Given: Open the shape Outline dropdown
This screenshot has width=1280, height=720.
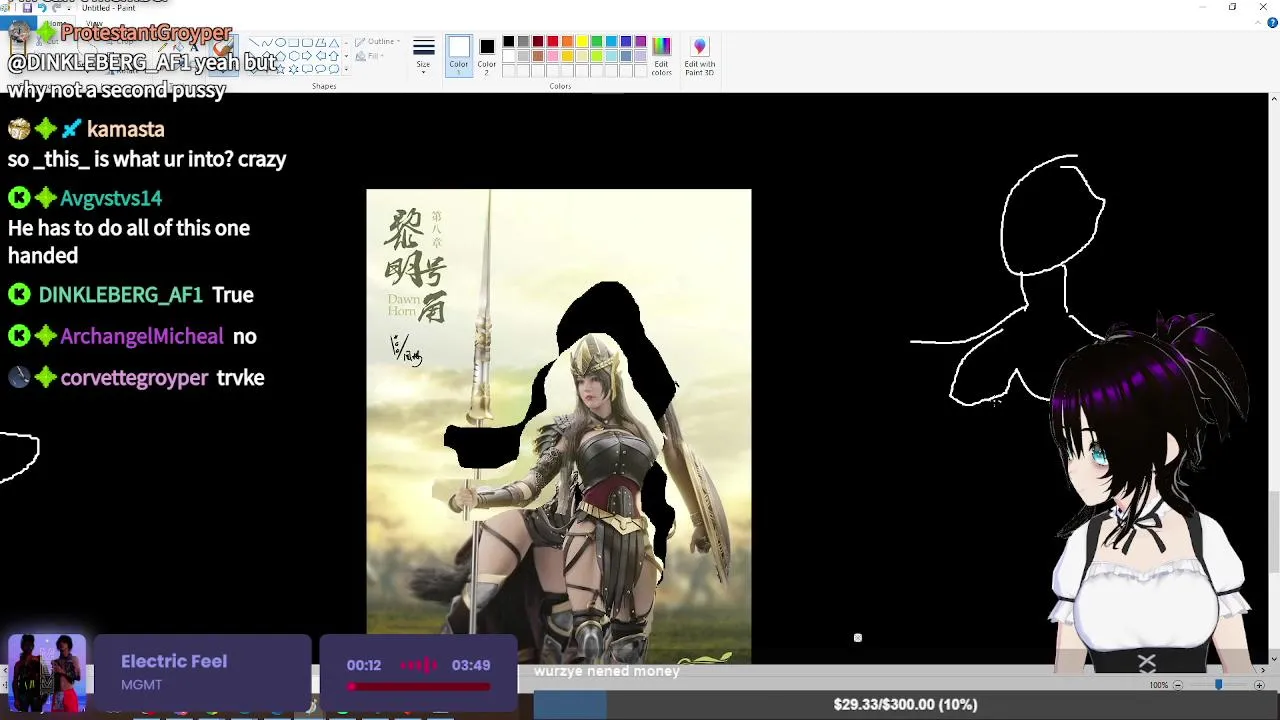Looking at the screenshot, I should click(377, 42).
